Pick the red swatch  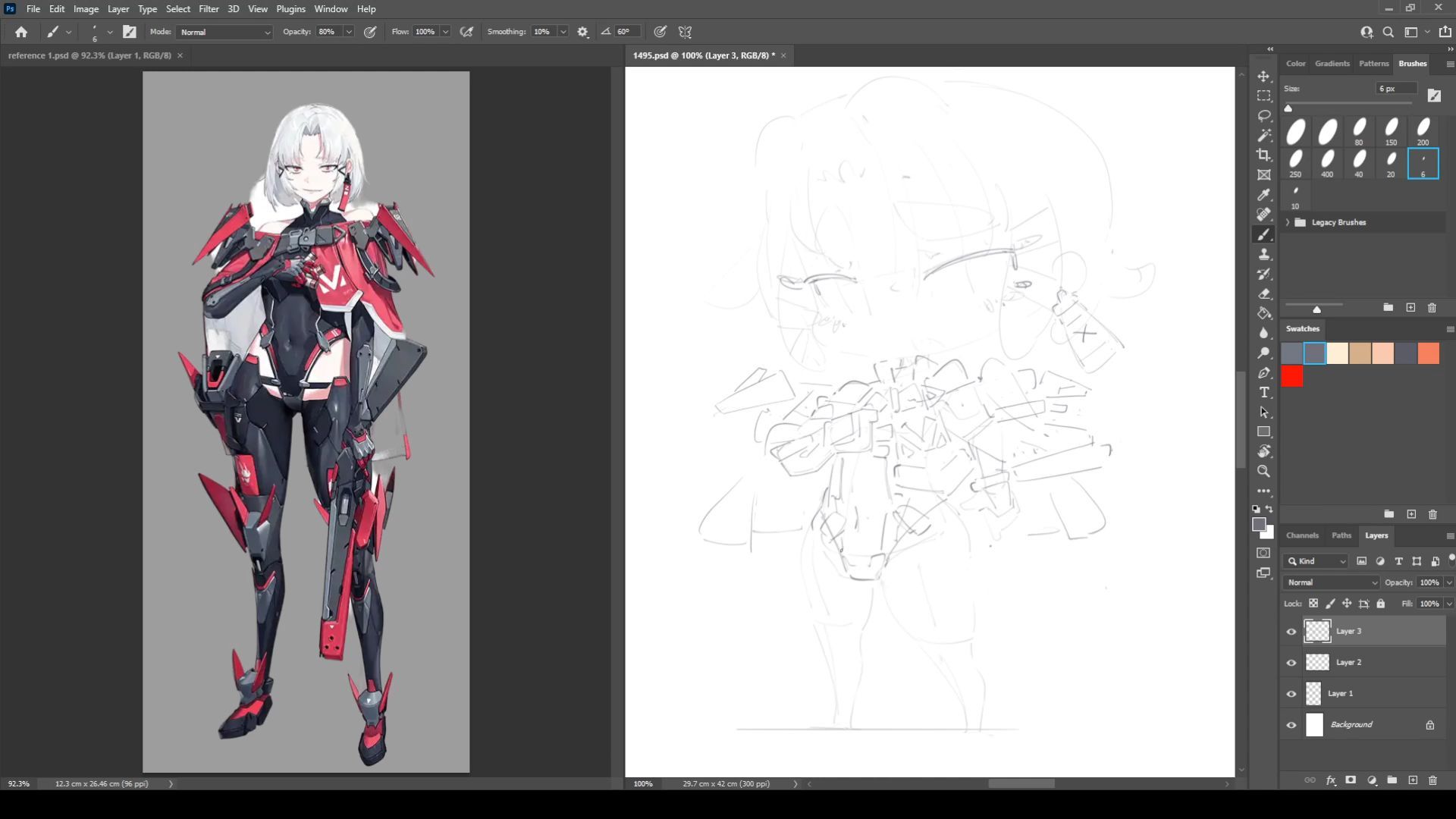[1292, 376]
